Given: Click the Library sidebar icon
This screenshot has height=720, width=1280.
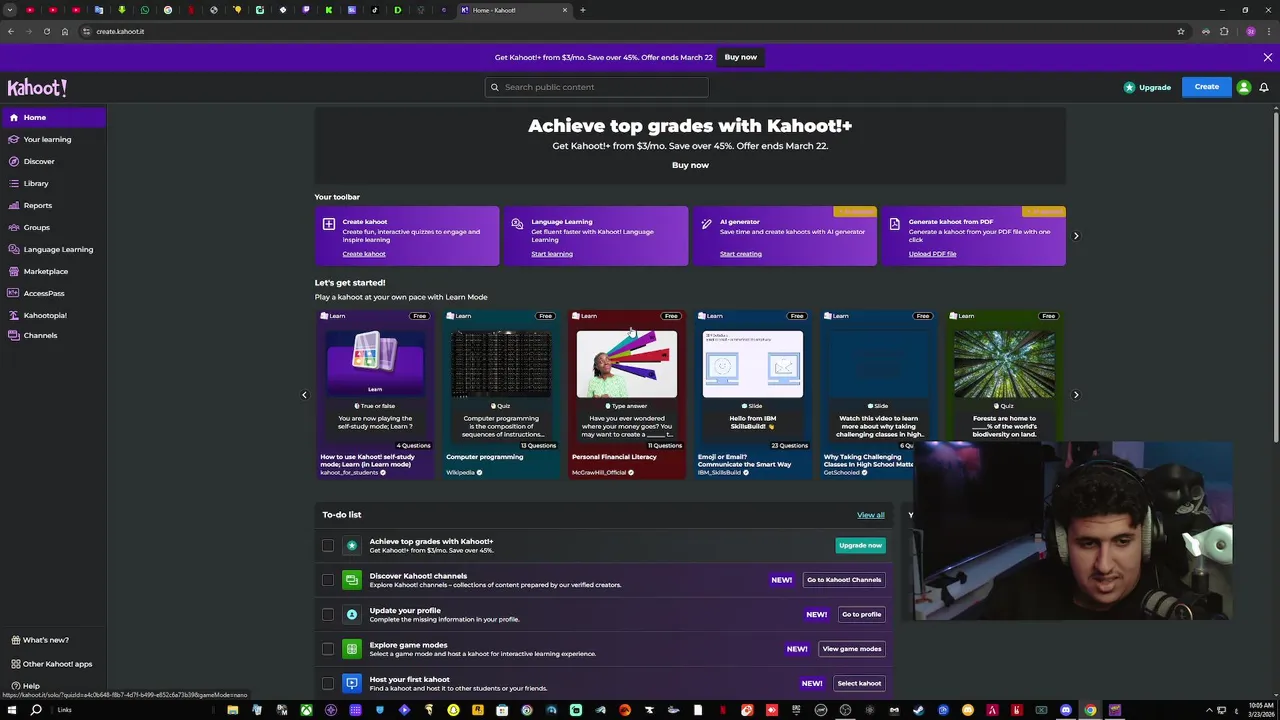Looking at the screenshot, I should (14, 183).
